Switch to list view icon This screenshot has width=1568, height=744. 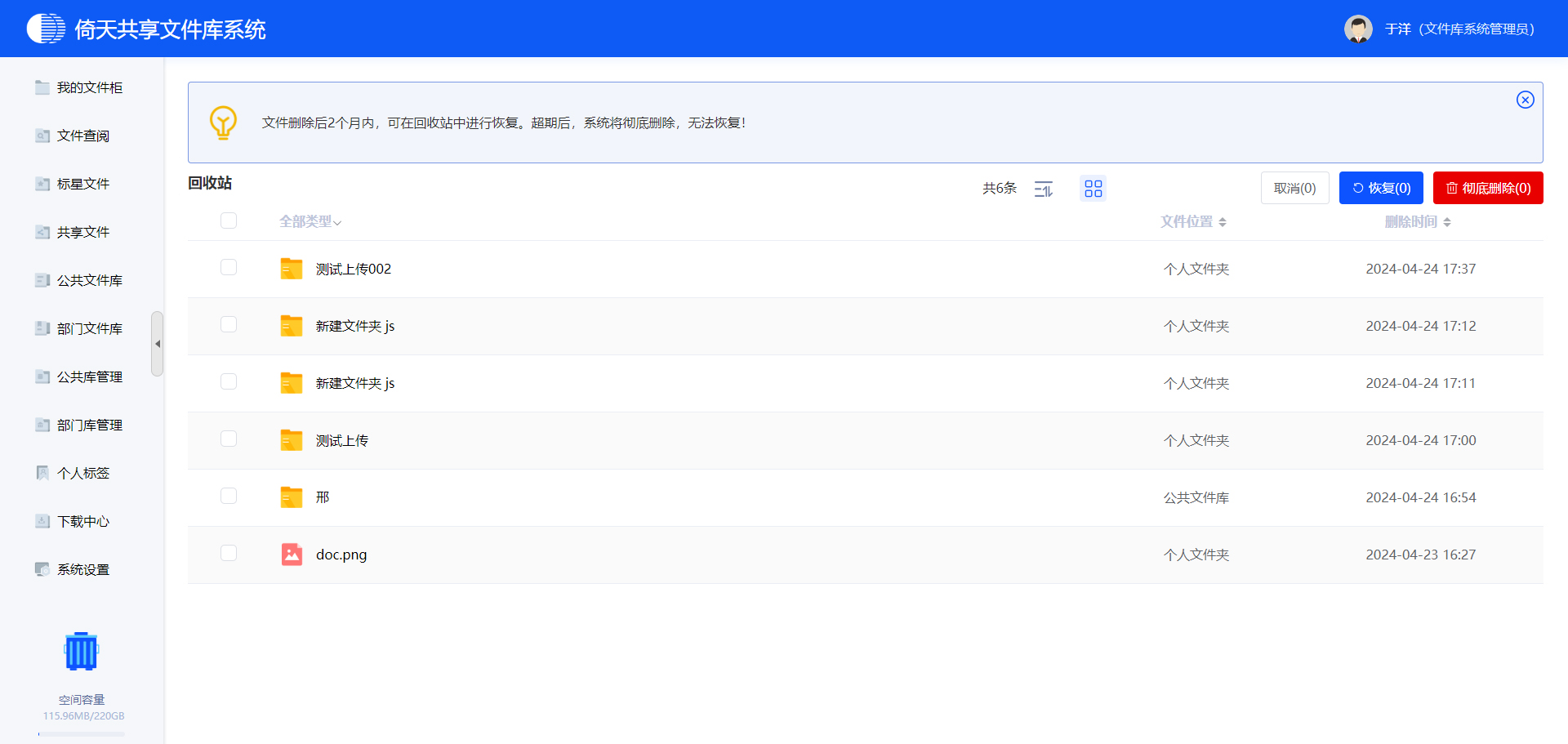pyautogui.click(x=1044, y=189)
